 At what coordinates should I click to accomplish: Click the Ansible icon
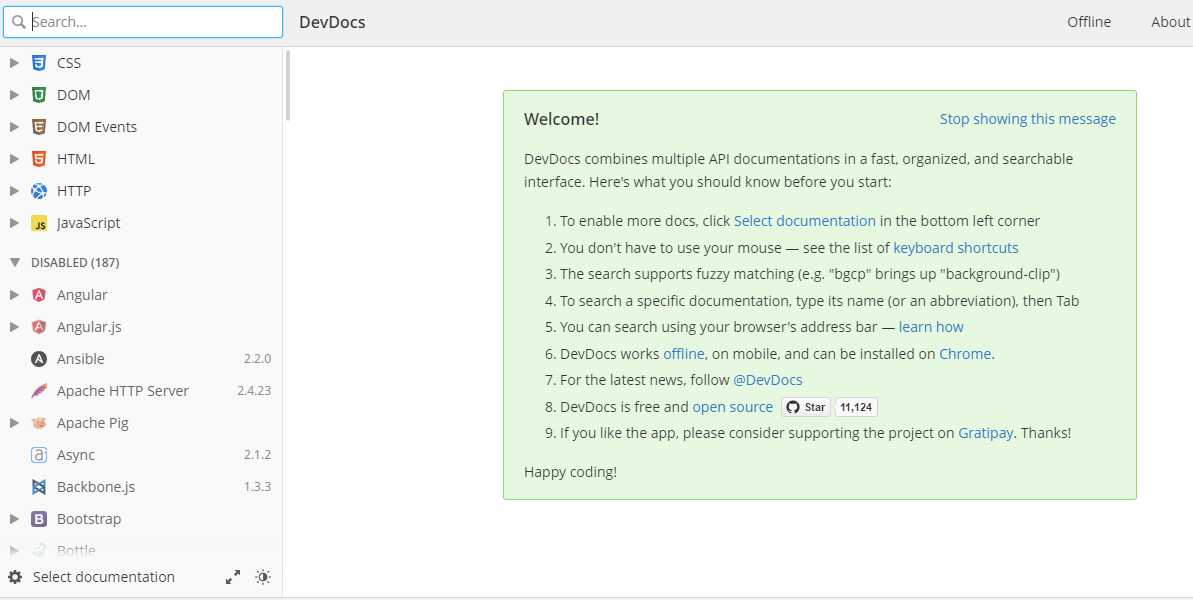pyautogui.click(x=39, y=359)
